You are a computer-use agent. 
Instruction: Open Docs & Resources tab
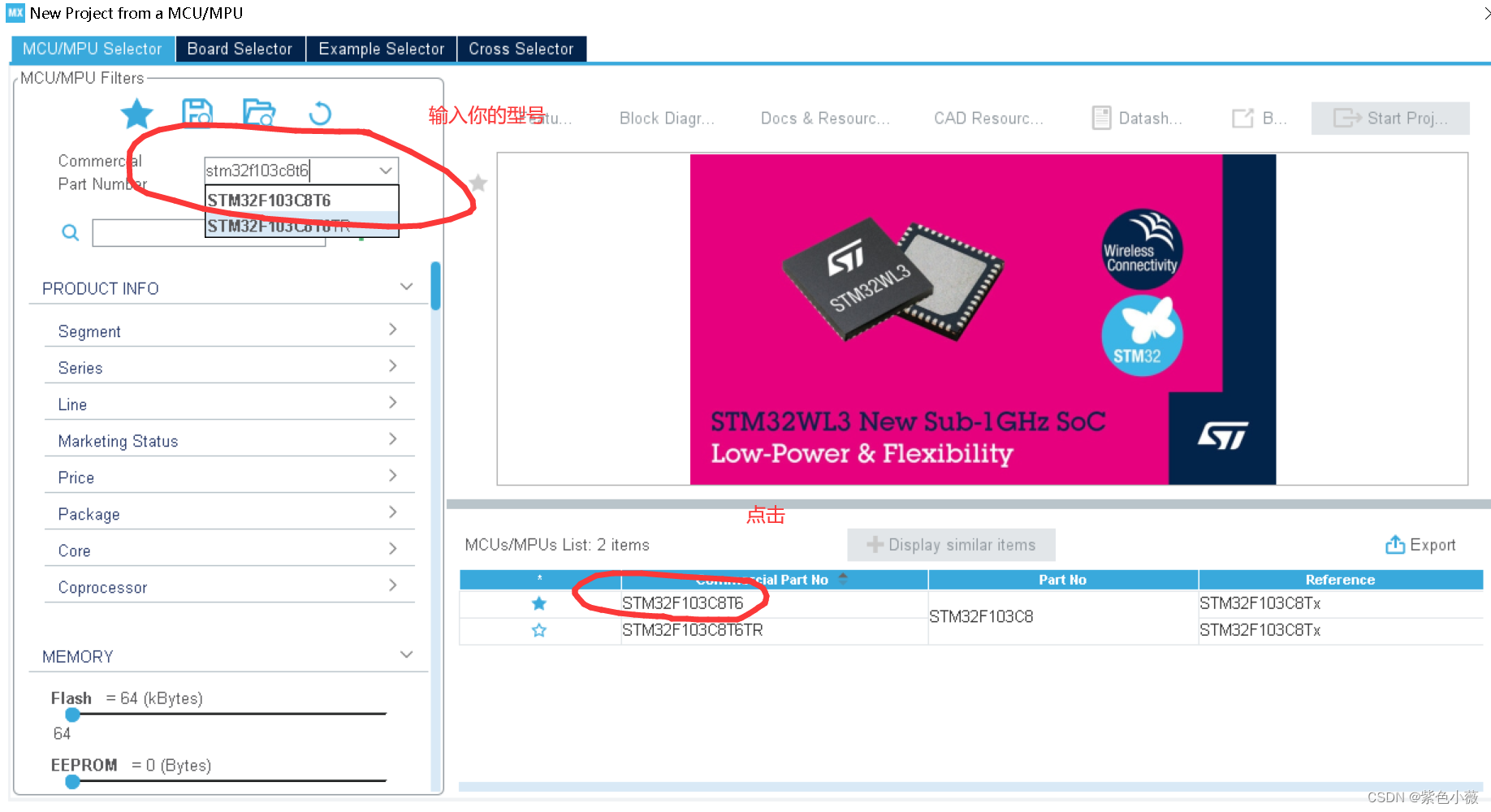pyautogui.click(x=825, y=119)
